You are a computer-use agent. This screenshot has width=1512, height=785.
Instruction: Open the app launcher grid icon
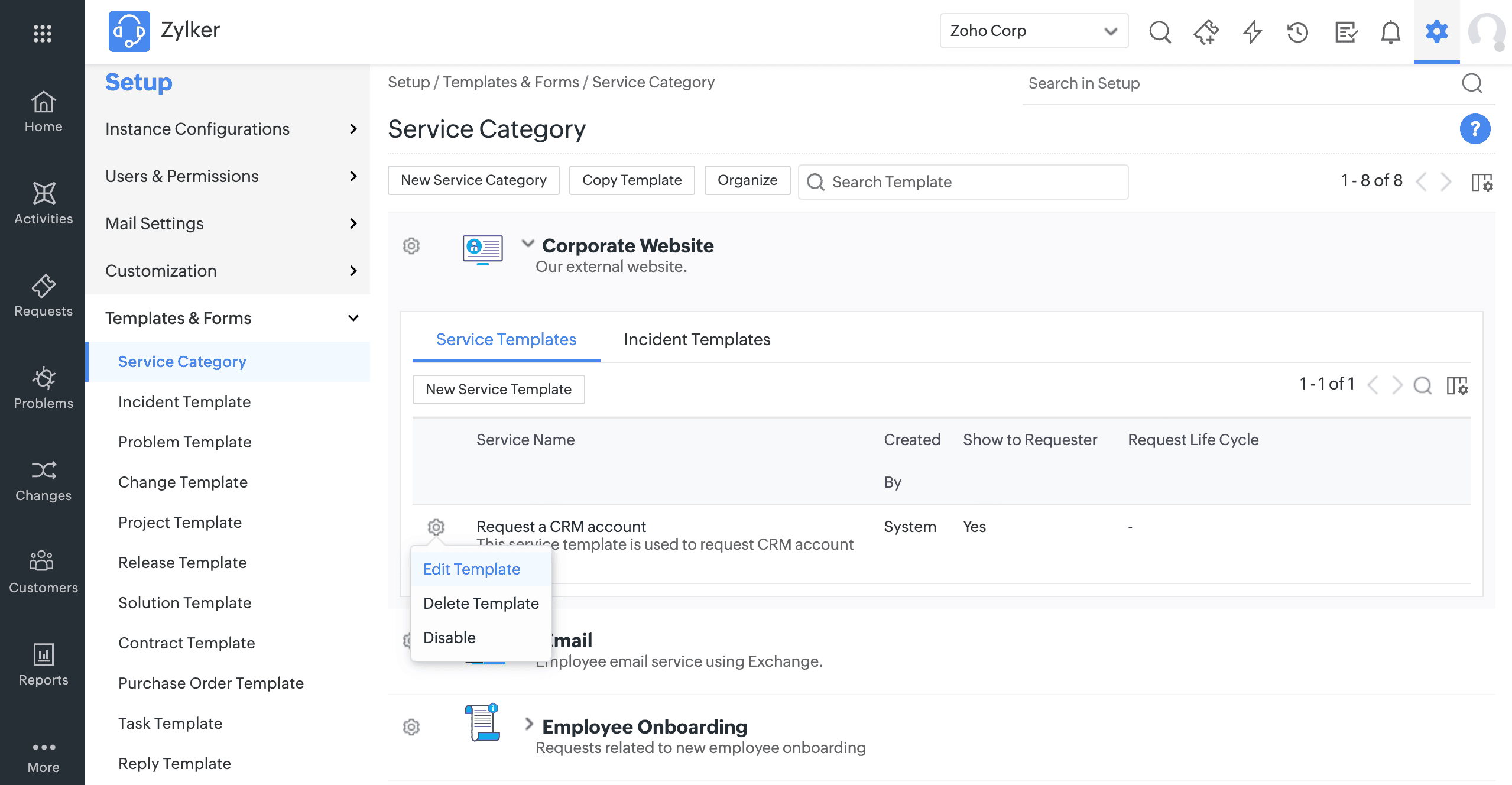pyautogui.click(x=43, y=33)
